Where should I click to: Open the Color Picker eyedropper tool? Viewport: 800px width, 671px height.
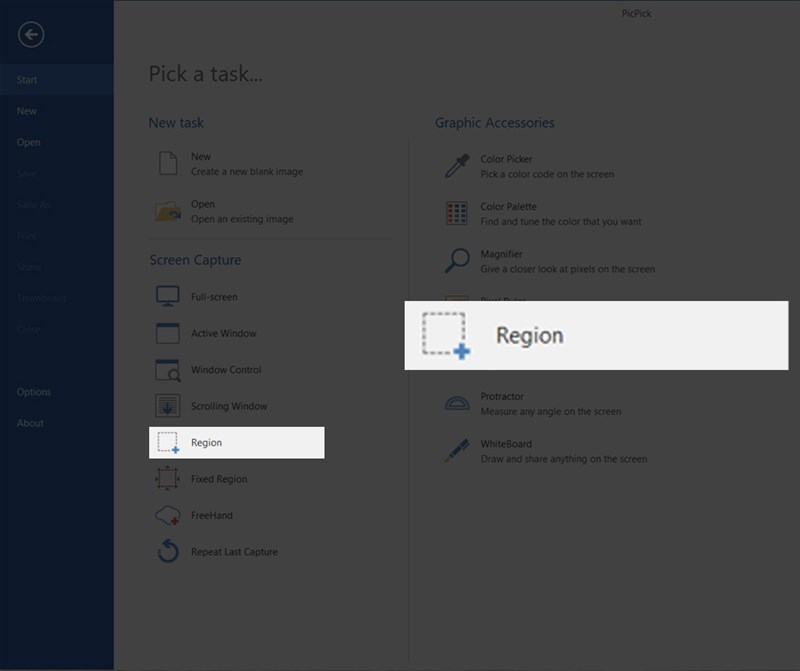tap(457, 166)
